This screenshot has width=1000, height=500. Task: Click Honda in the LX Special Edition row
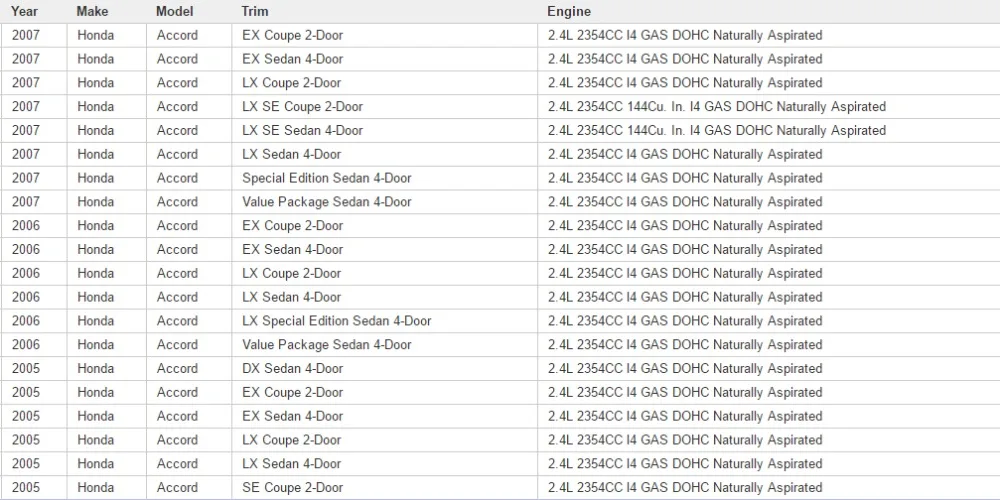96,321
